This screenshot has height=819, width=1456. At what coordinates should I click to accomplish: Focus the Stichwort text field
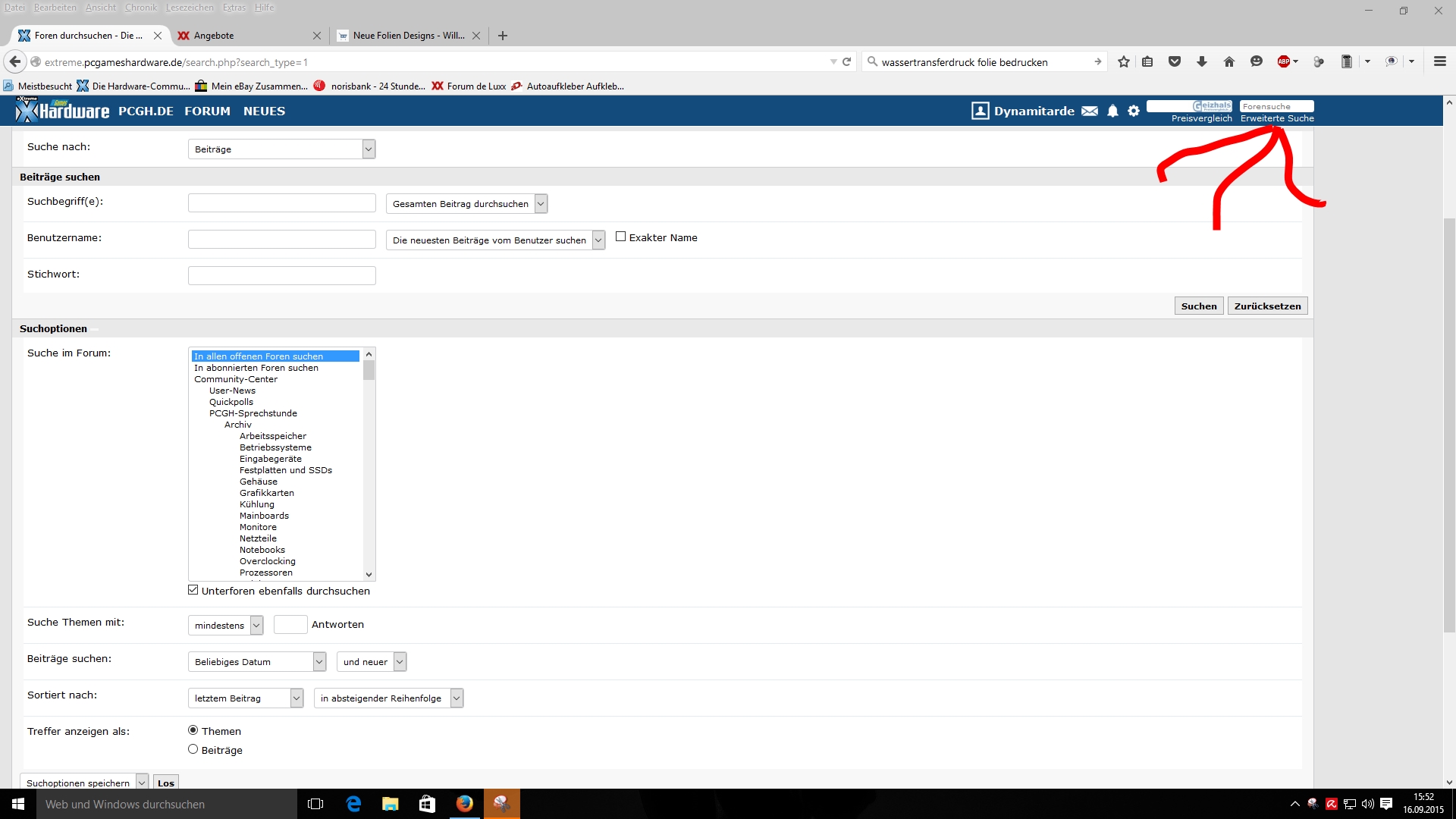(281, 276)
